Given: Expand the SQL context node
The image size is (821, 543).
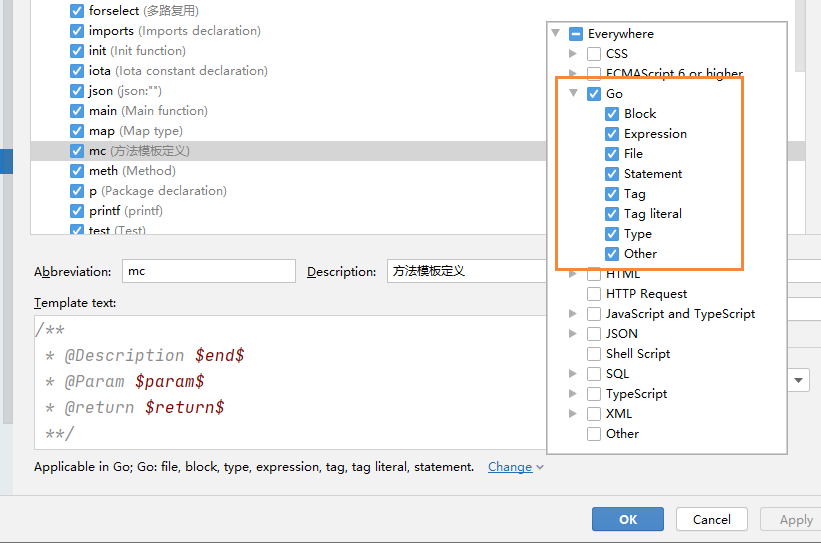Looking at the screenshot, I should [x=573, y=374].
